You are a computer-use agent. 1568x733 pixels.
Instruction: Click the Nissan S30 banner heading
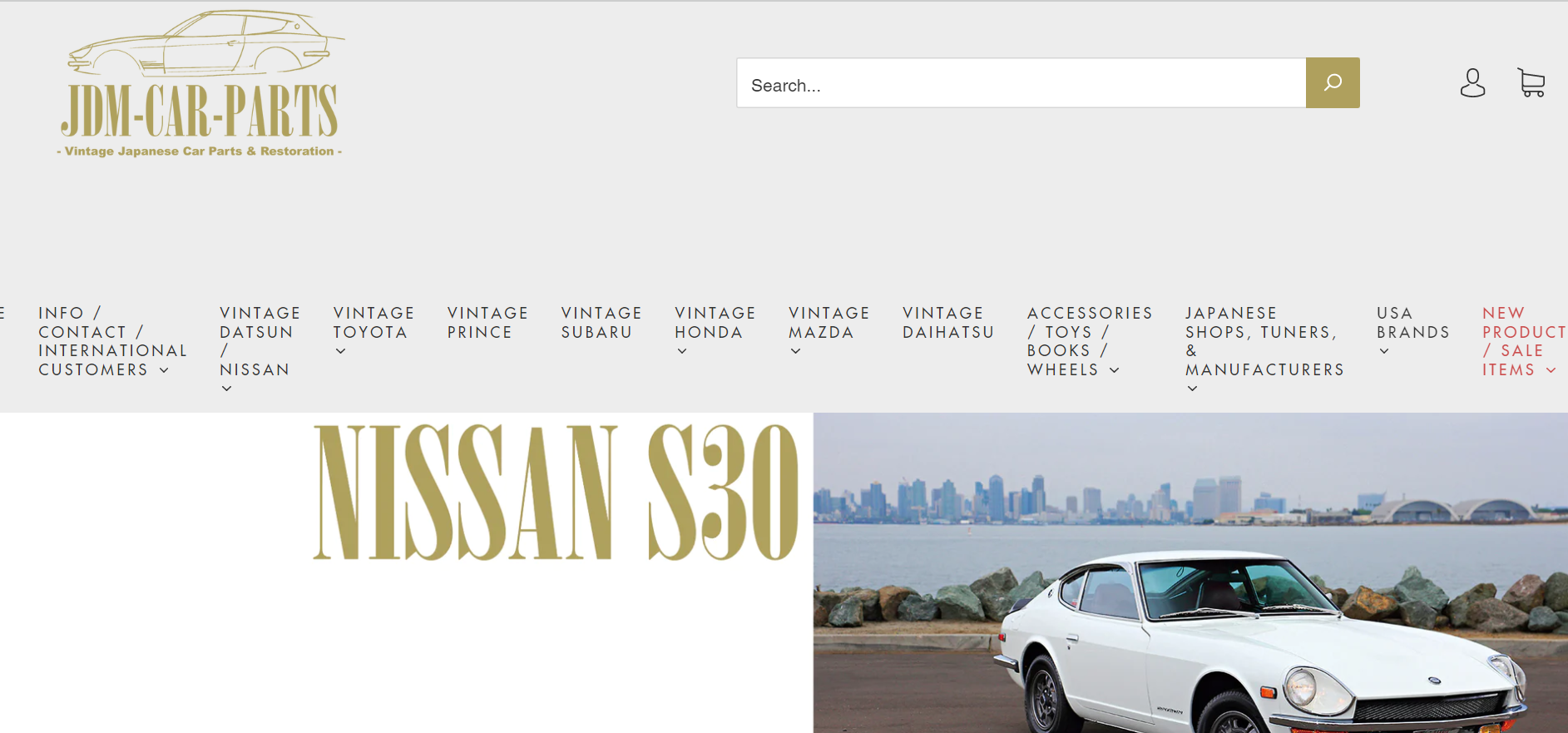pos(556,493)
